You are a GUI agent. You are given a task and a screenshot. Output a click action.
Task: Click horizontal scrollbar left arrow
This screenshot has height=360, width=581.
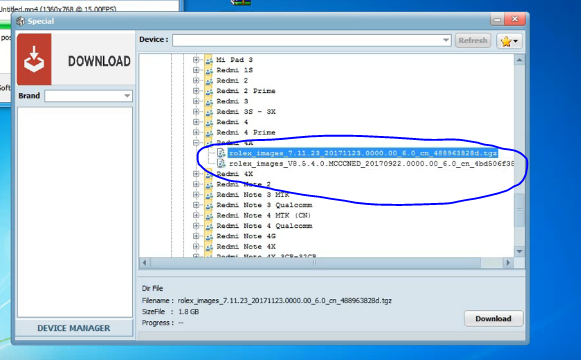pos(144,263)
